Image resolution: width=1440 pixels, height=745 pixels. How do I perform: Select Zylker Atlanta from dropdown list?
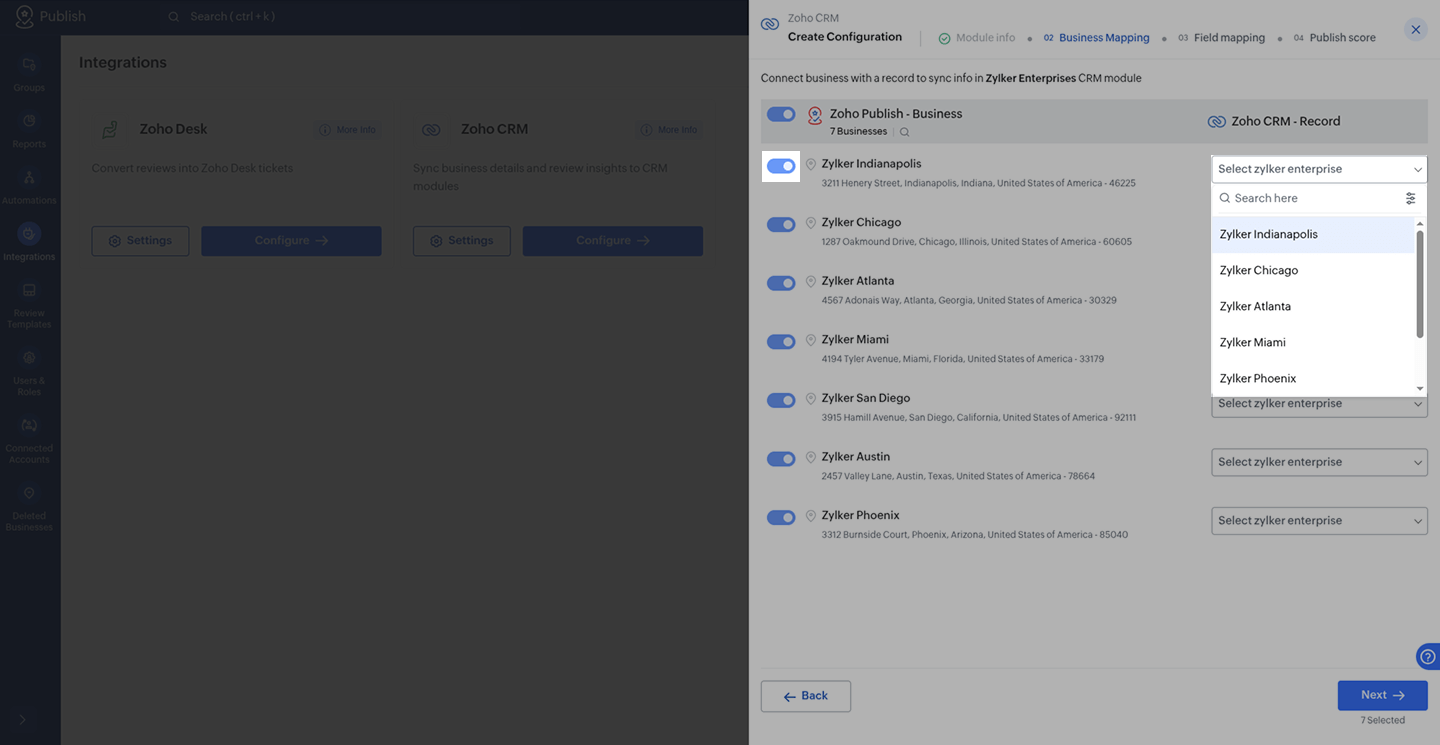(x=1255, y=306)
